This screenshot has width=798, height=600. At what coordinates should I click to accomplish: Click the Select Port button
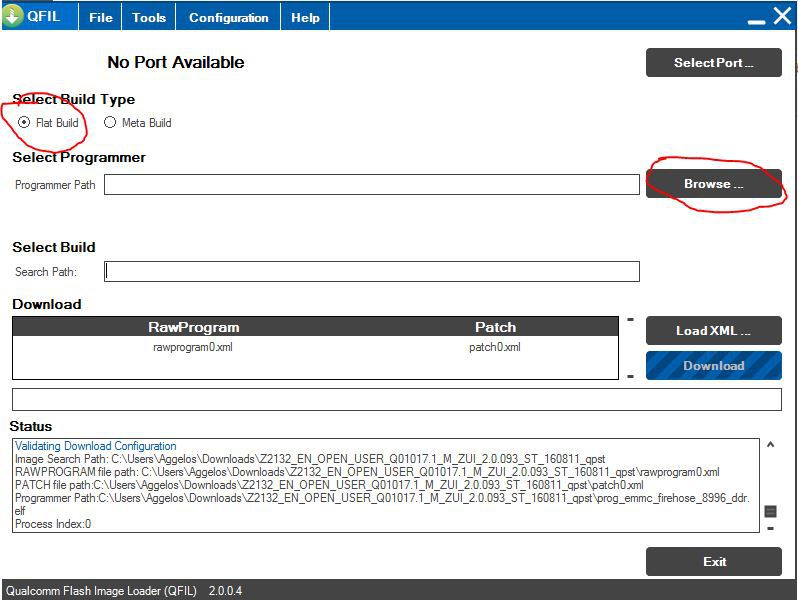point(714,63)
